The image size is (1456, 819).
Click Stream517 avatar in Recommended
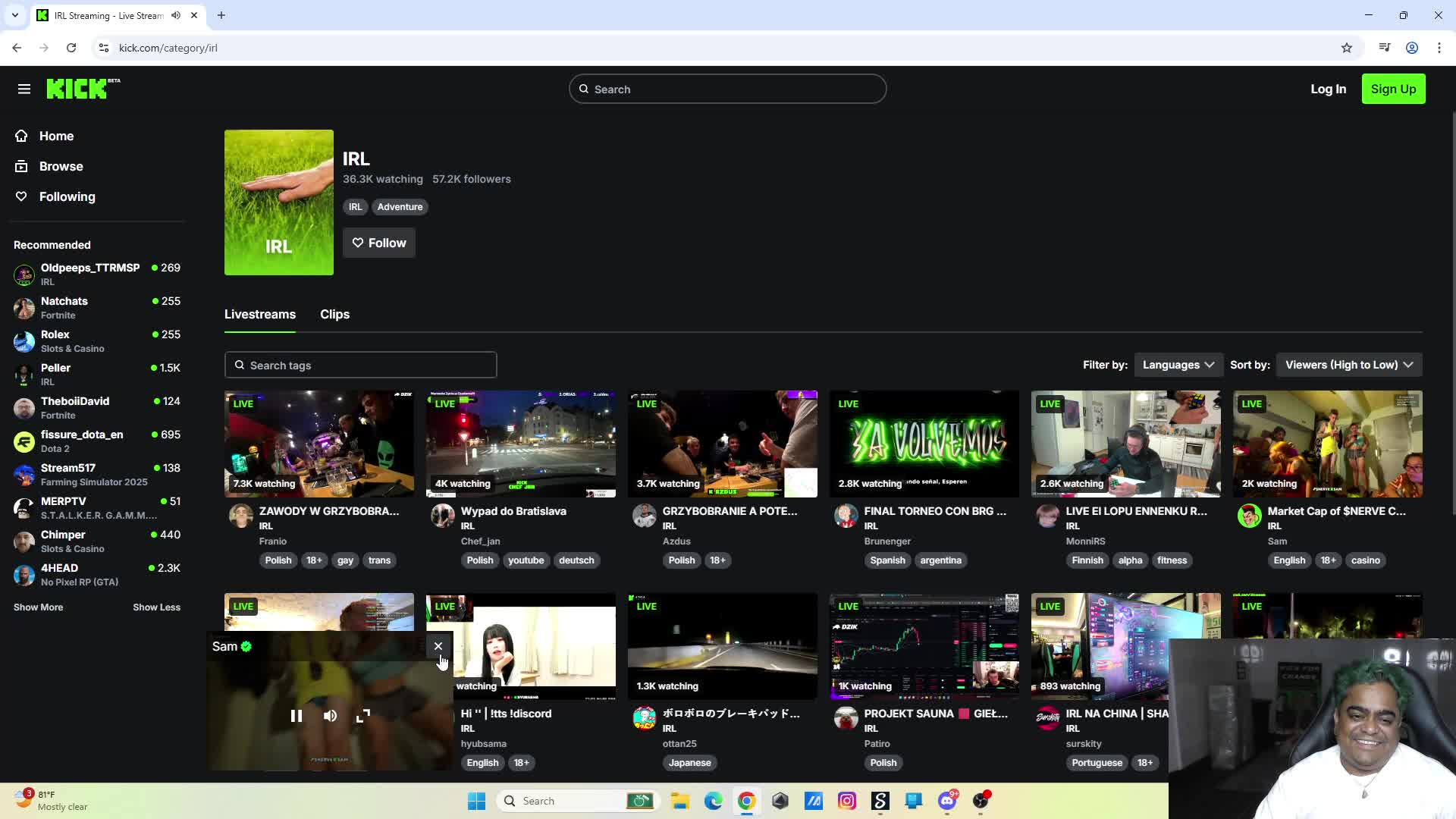point(24,475)
